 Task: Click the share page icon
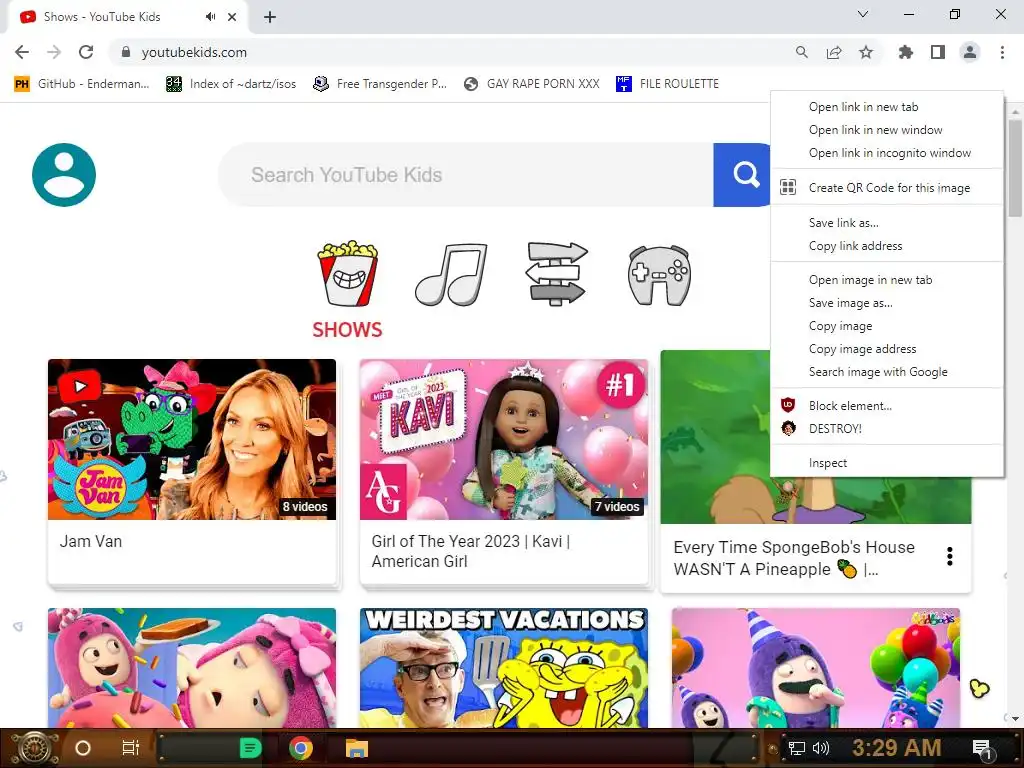coord(834,52)
